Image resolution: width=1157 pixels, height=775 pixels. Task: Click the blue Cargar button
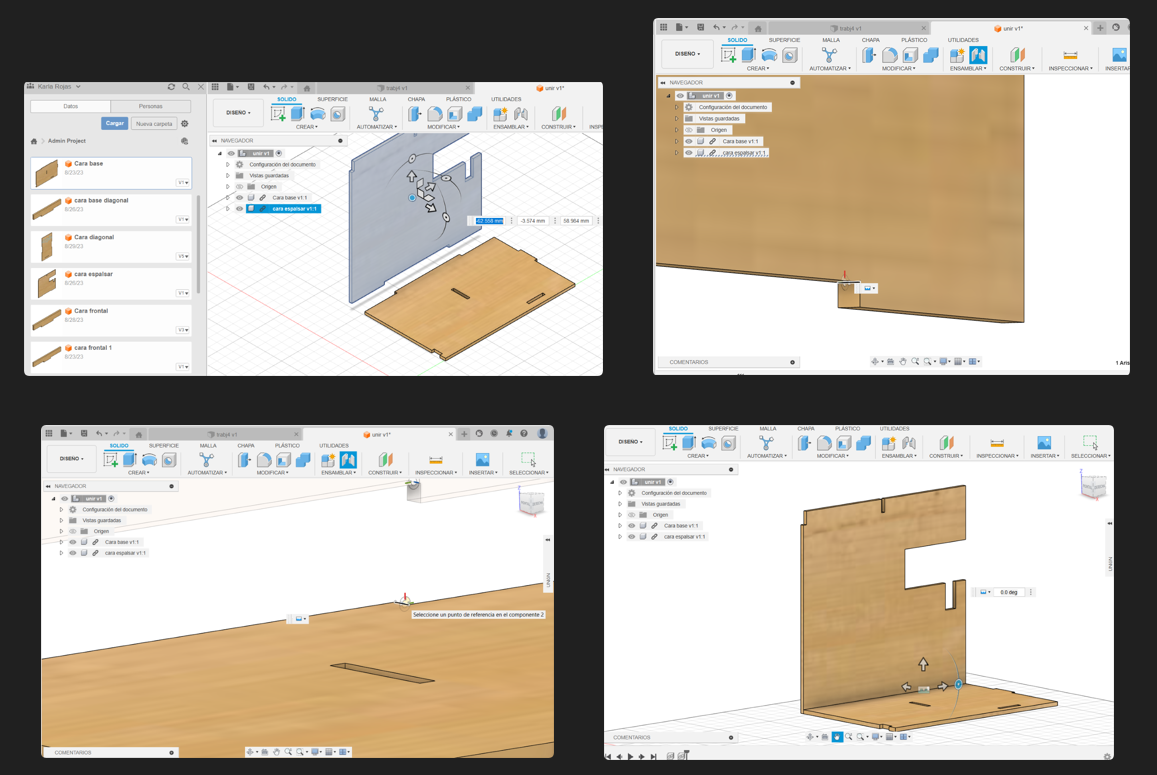(x=114, y=123)
